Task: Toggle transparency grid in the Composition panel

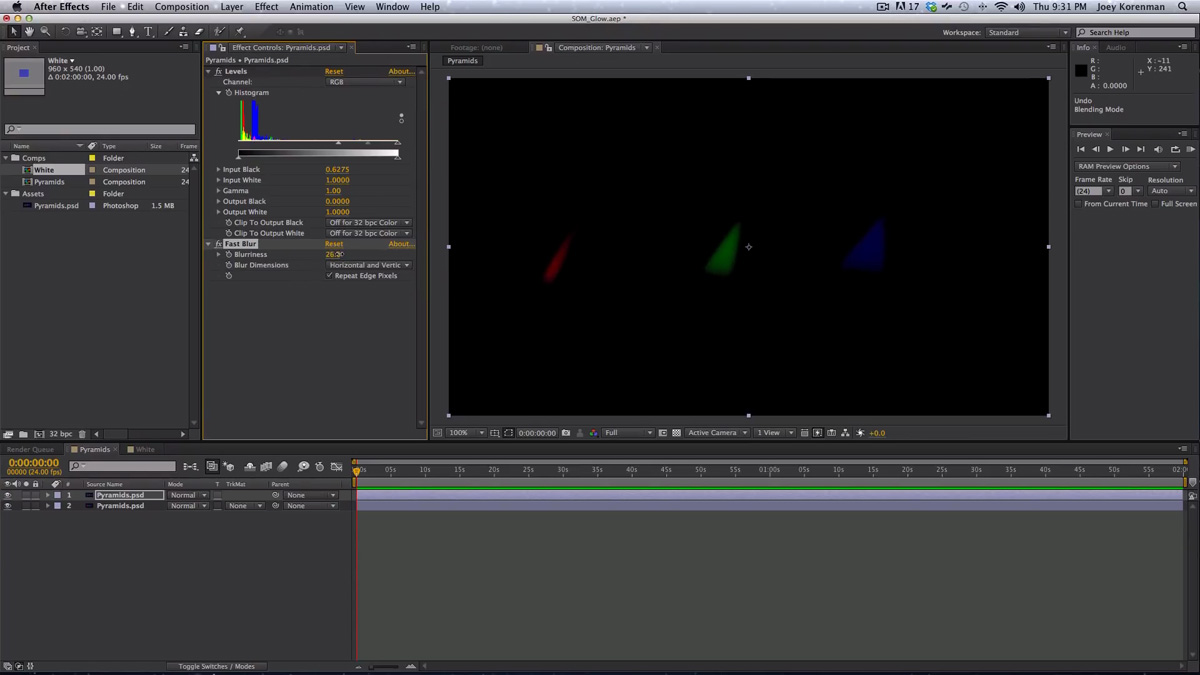Action: (x=675, y=432)
